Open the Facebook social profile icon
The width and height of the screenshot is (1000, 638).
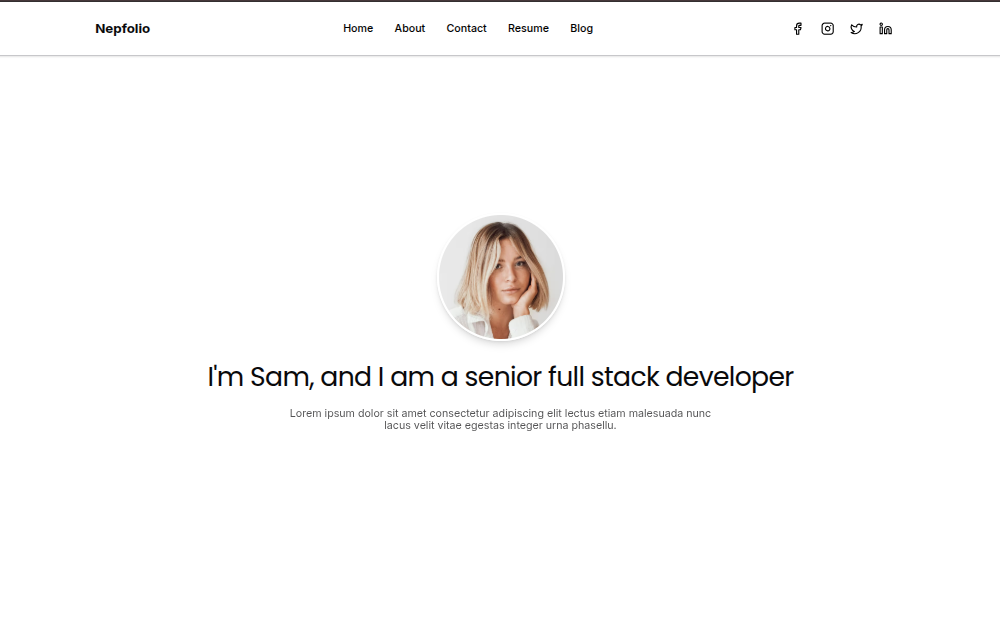(798, 29)
